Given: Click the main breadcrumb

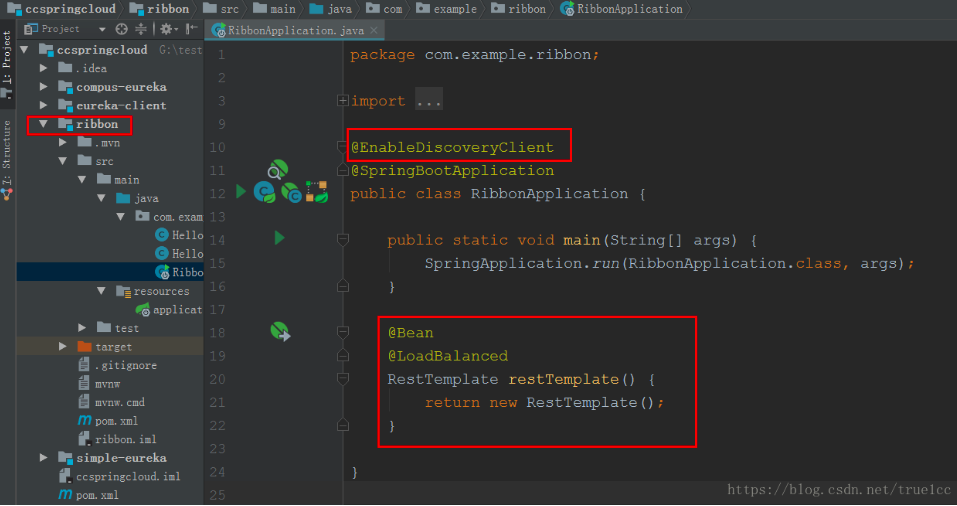Looking at the screenshot, I should click(x=275, y=9).
